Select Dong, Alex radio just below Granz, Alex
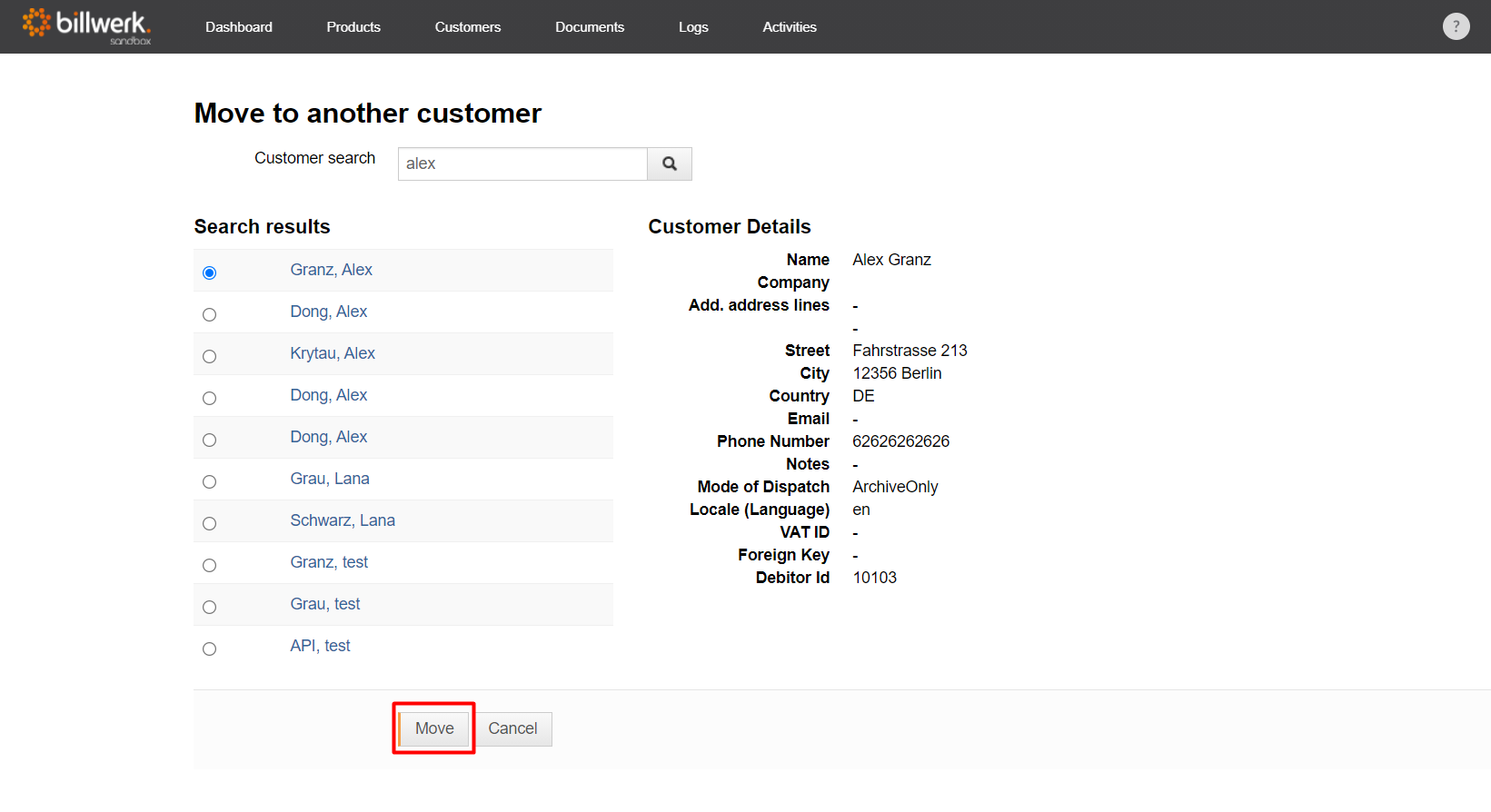This screenshot has height=812, width=1491. [x=209, y=314]
